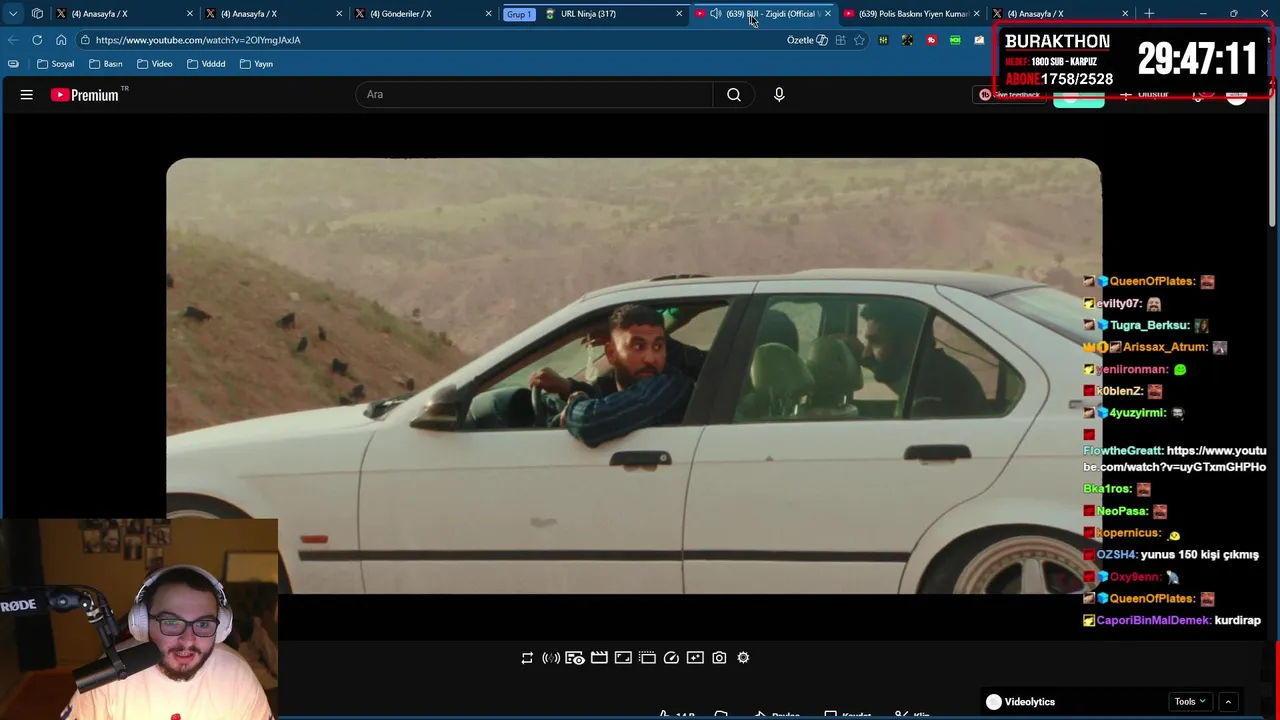The width and height of the screenshot is (1280, 720).
Task: Open the Video bookmarks folder
Action: [x=154, y=64]
